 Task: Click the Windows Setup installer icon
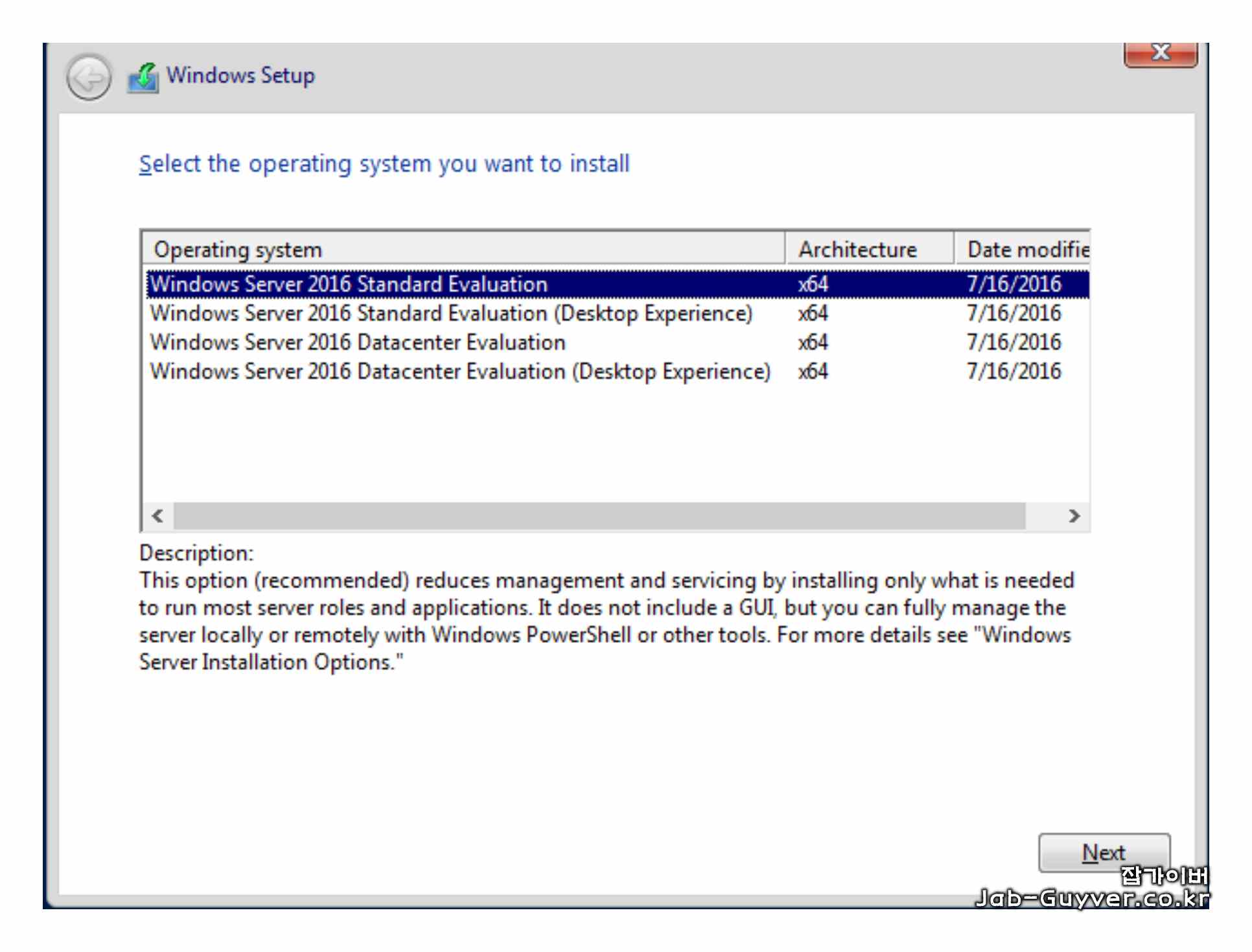143,78
